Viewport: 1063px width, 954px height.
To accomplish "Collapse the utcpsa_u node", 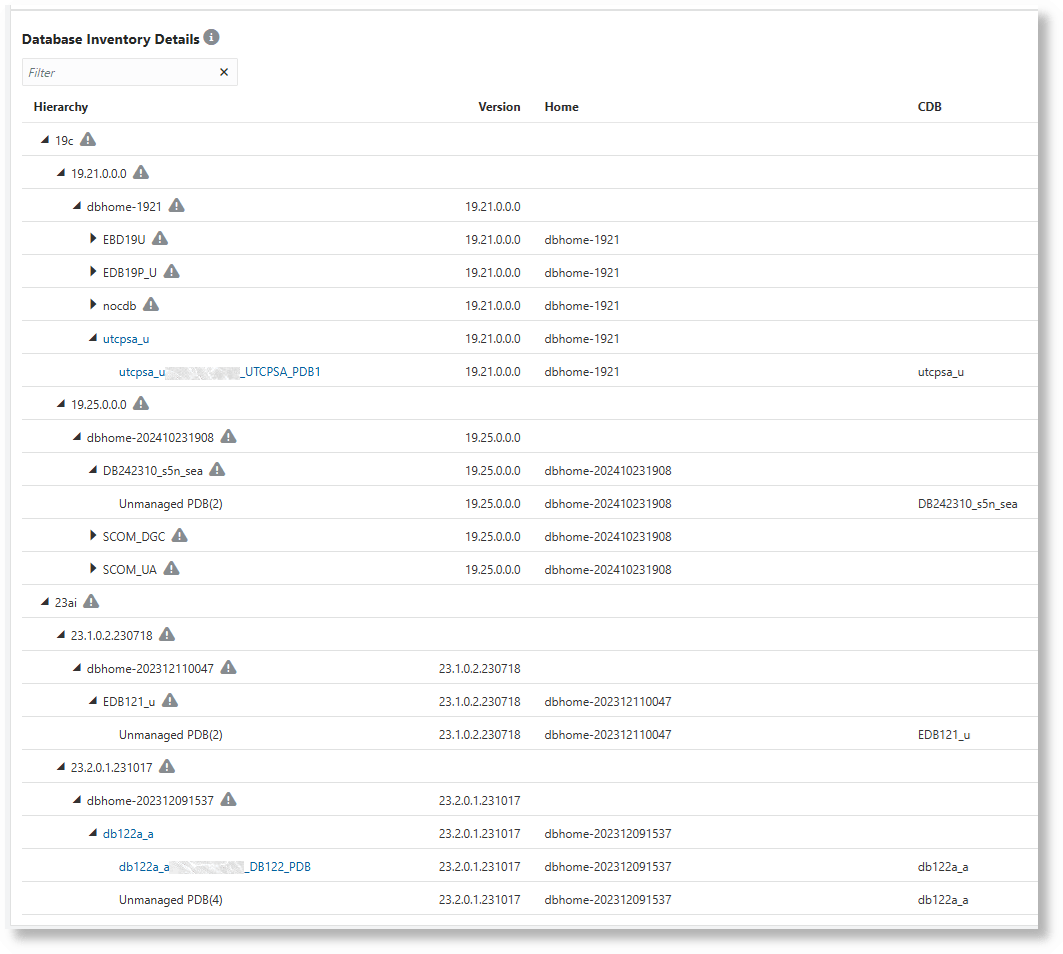I will click(x=93, y=338).
